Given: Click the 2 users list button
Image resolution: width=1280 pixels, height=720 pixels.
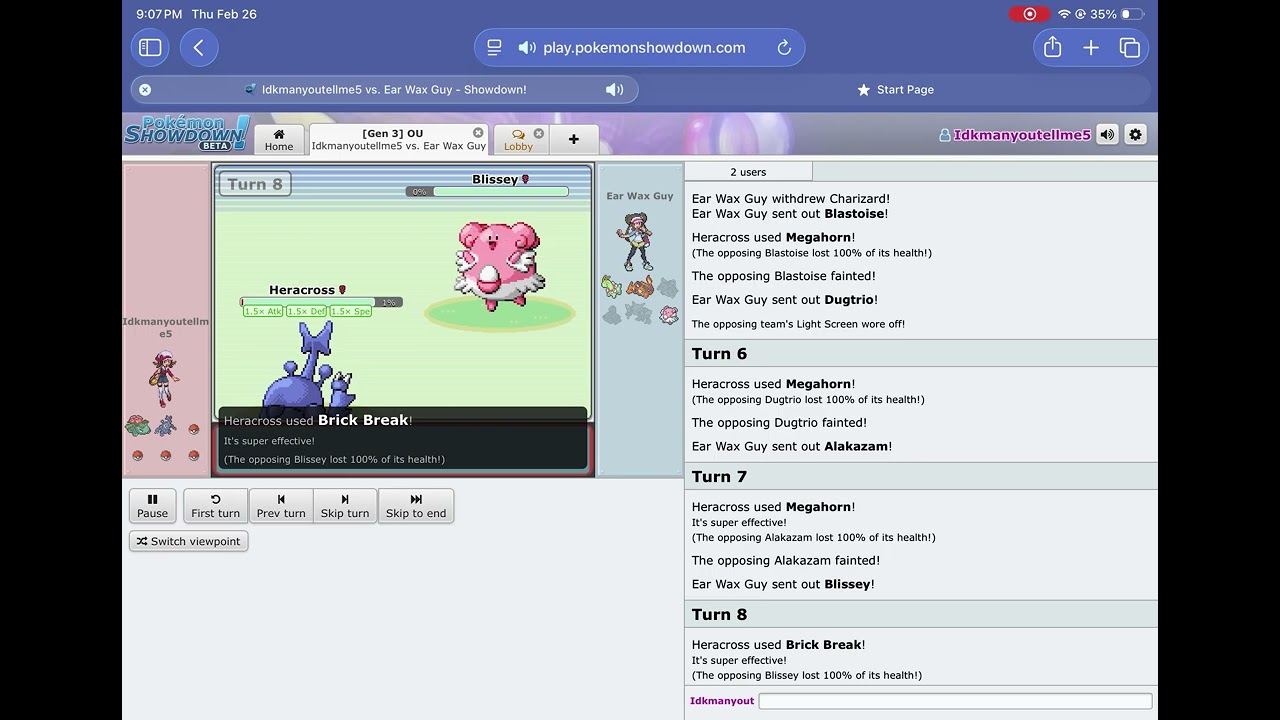Looking at the screenshot, I should (748, 172).
